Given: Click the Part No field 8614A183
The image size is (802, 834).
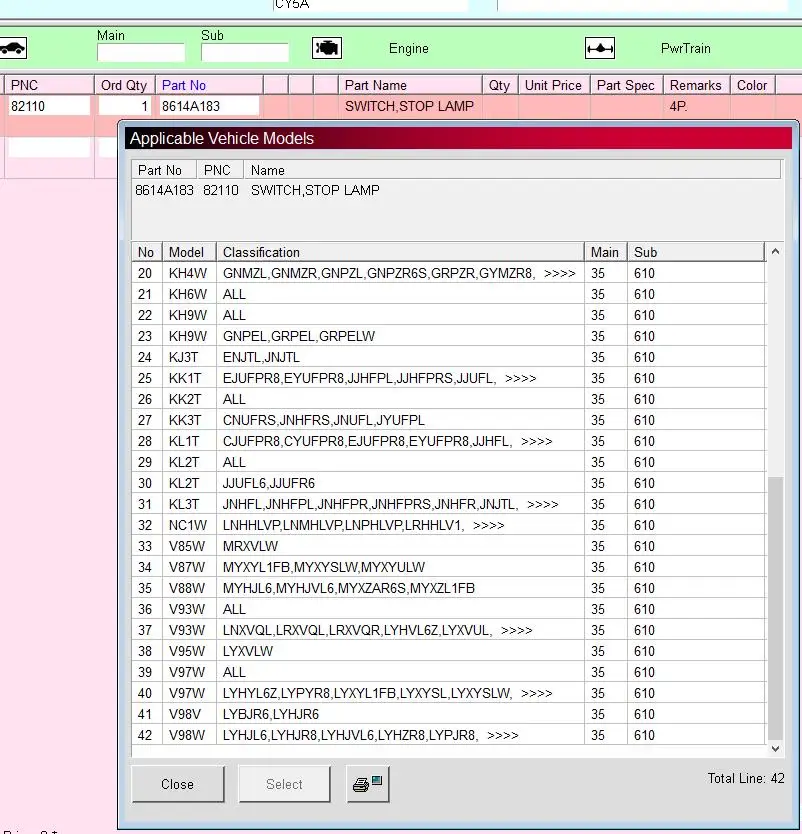Looking at the screenshot, I should pos(208,106).
